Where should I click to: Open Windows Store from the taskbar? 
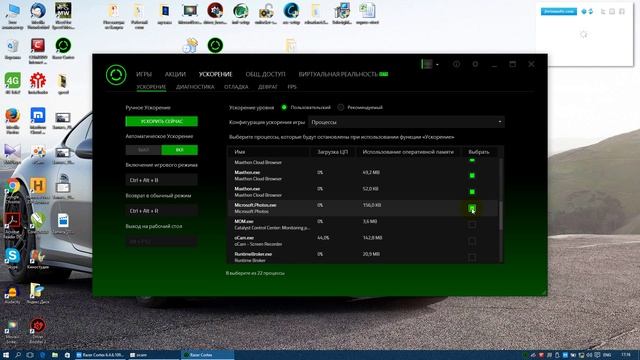point(67,355)
